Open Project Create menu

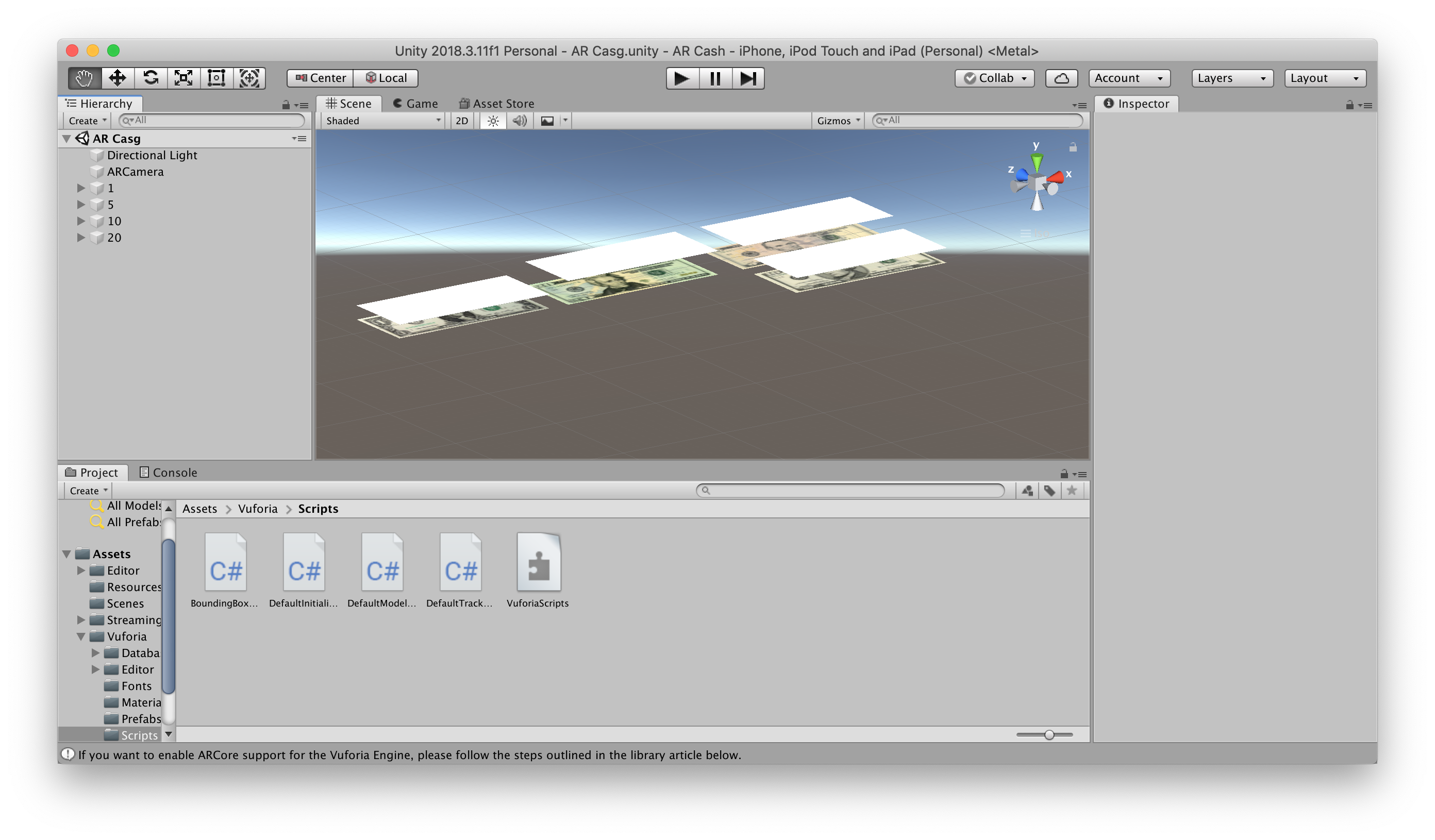pyautogui.click(x=88, y=491)
